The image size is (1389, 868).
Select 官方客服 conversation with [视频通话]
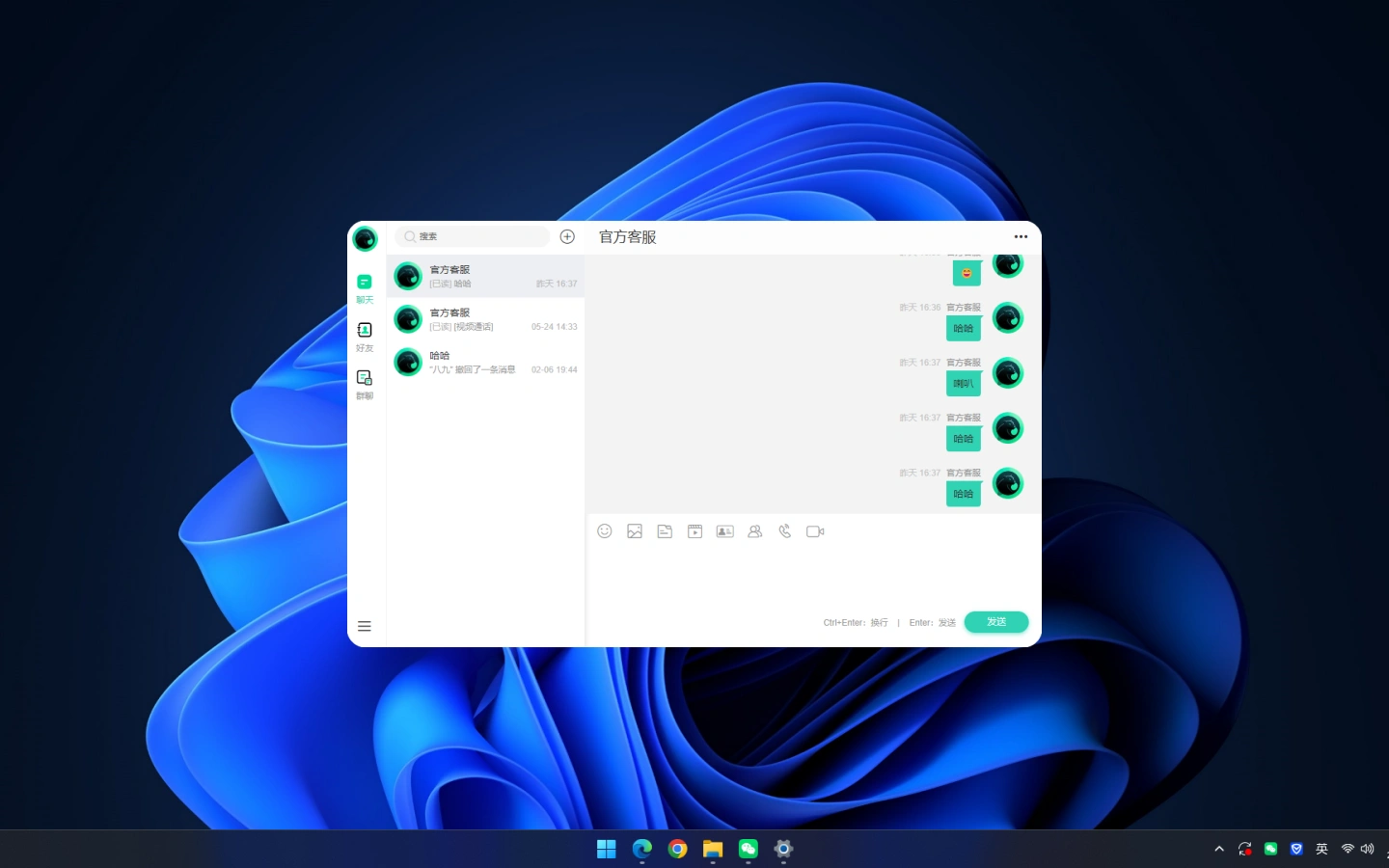click(485, 319)
